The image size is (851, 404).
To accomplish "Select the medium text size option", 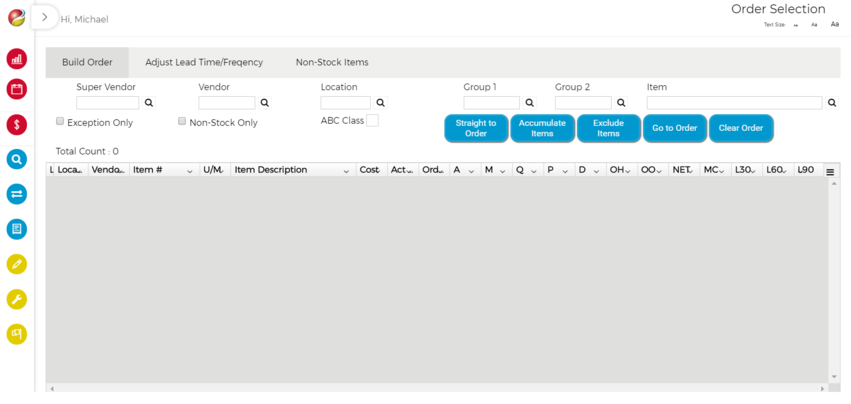I will [x=814, y=24].
